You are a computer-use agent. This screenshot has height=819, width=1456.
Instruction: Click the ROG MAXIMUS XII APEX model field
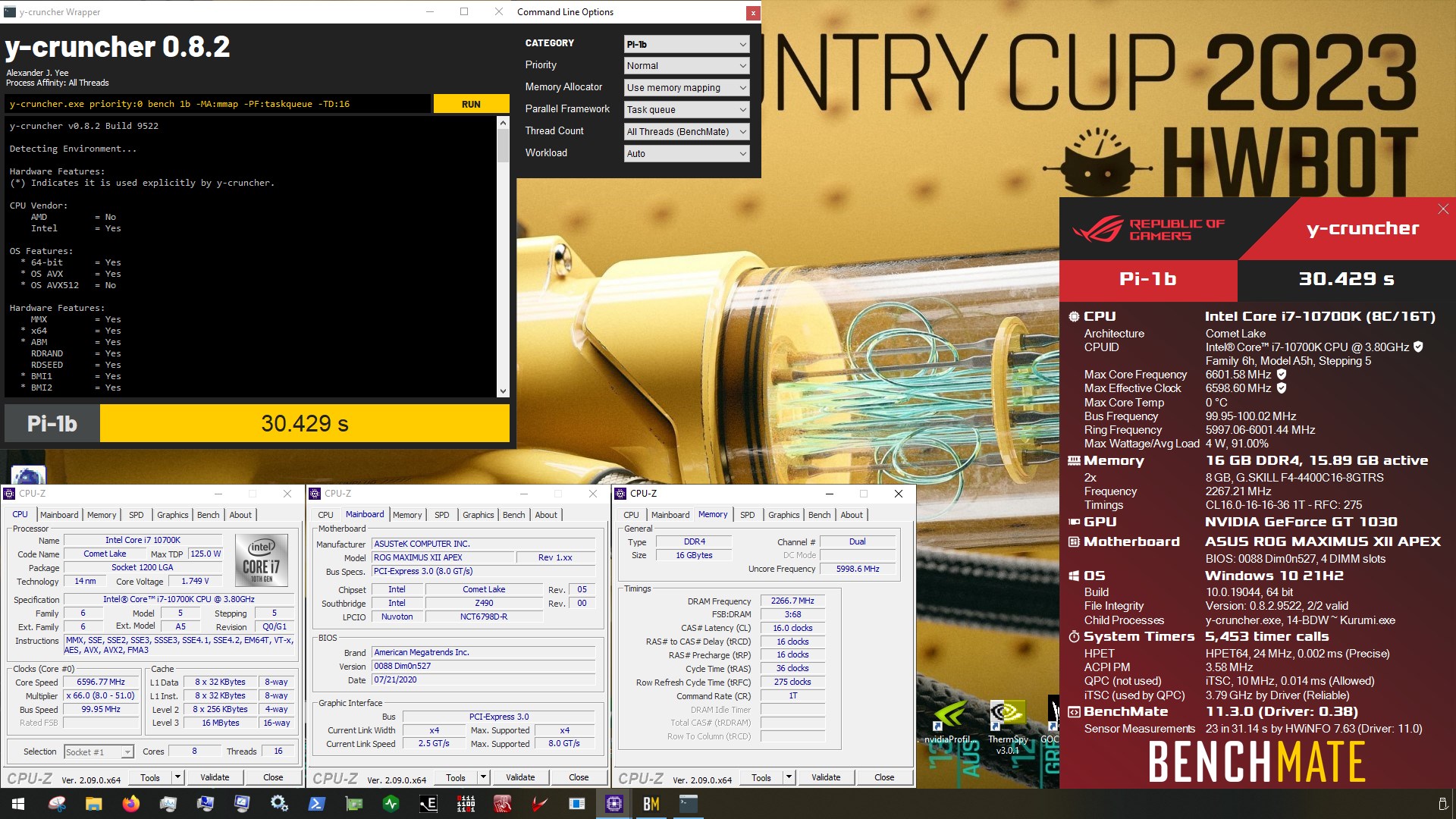[442, 557]
